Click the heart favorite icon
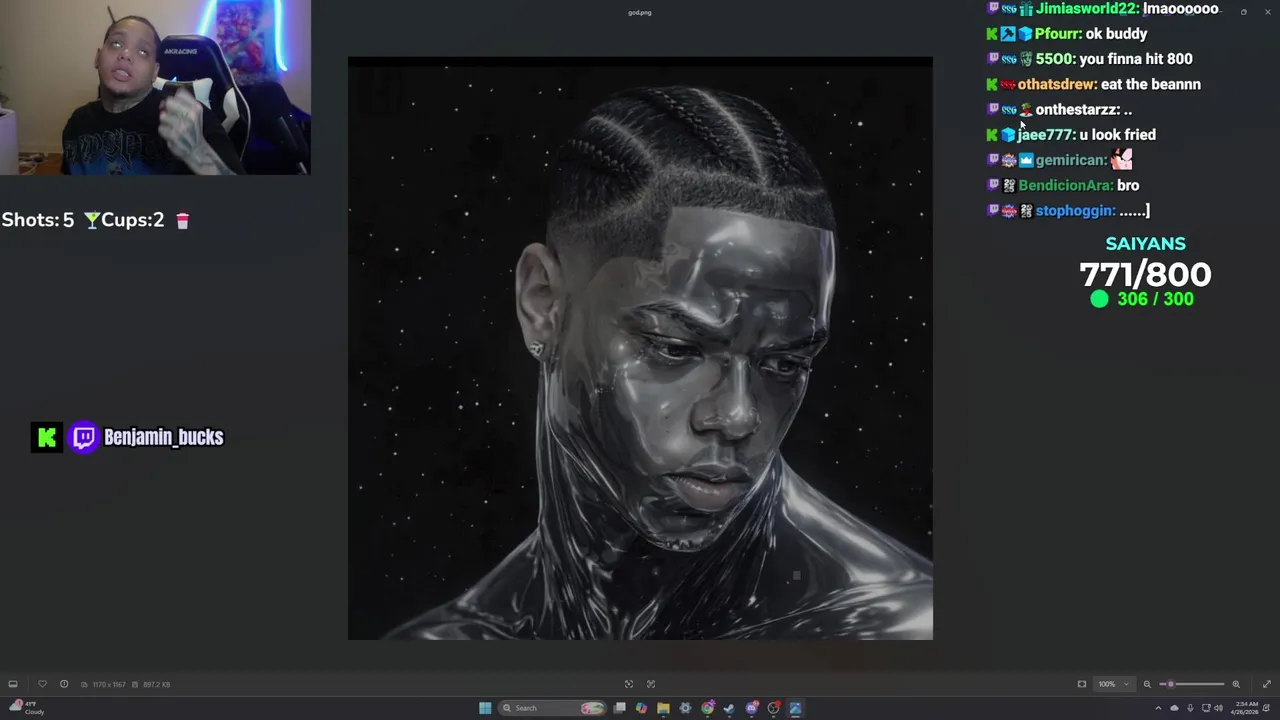 pos(42,684)
